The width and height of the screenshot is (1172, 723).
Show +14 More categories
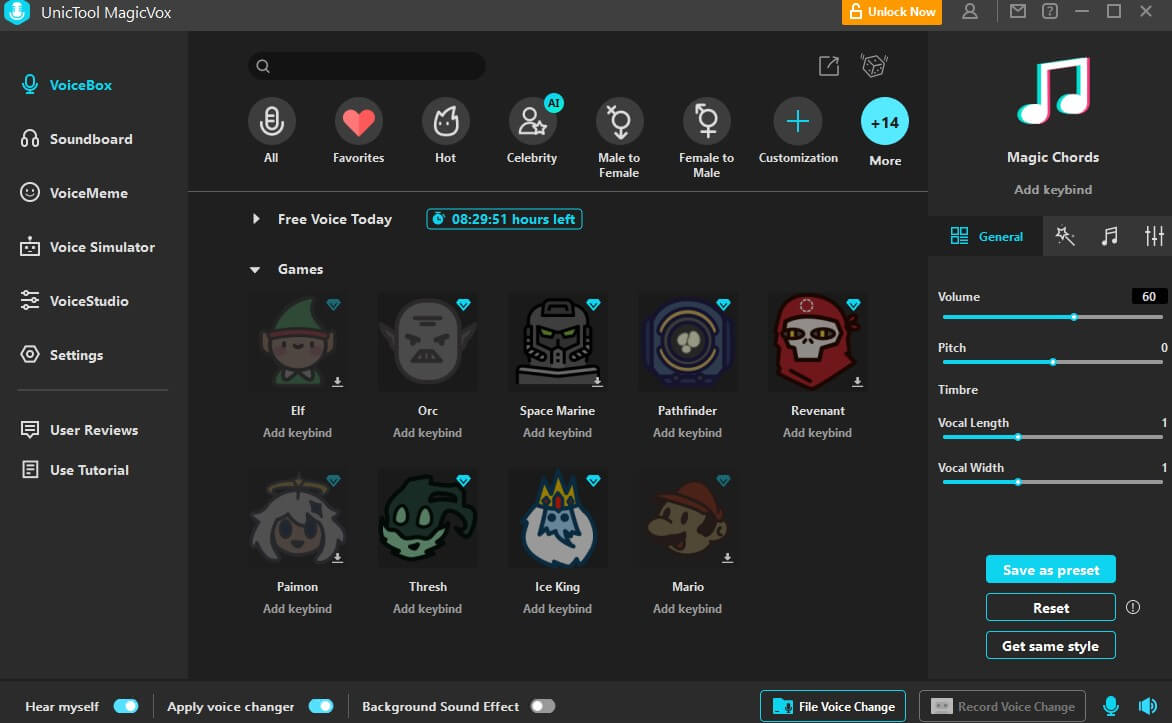pyautogui.click(x=885, y=121)
